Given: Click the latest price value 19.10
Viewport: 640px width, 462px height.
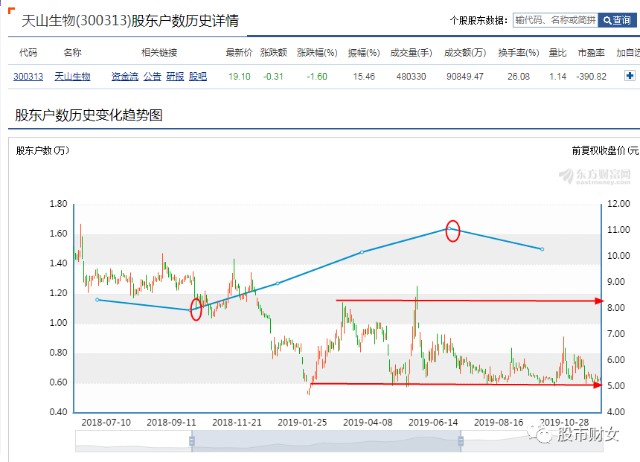Looking at the screenshot, I should [x=239, y=76].
